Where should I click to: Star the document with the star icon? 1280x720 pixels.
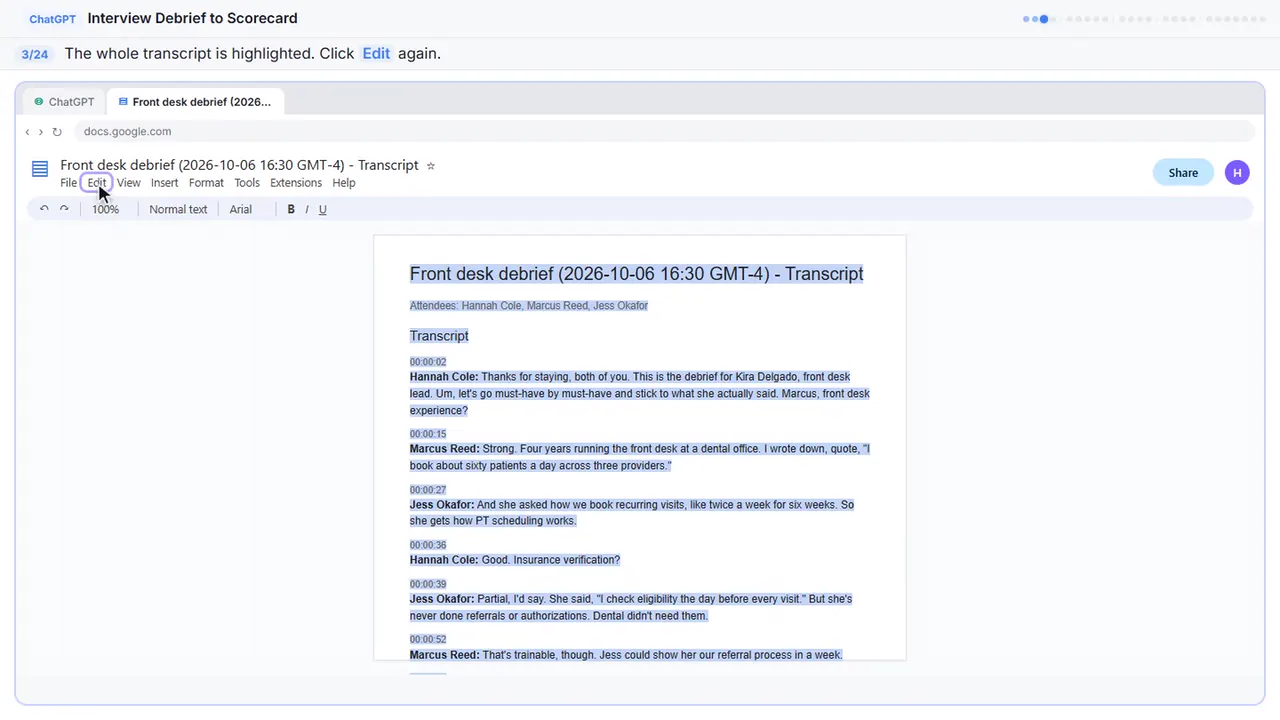[431, 166]
